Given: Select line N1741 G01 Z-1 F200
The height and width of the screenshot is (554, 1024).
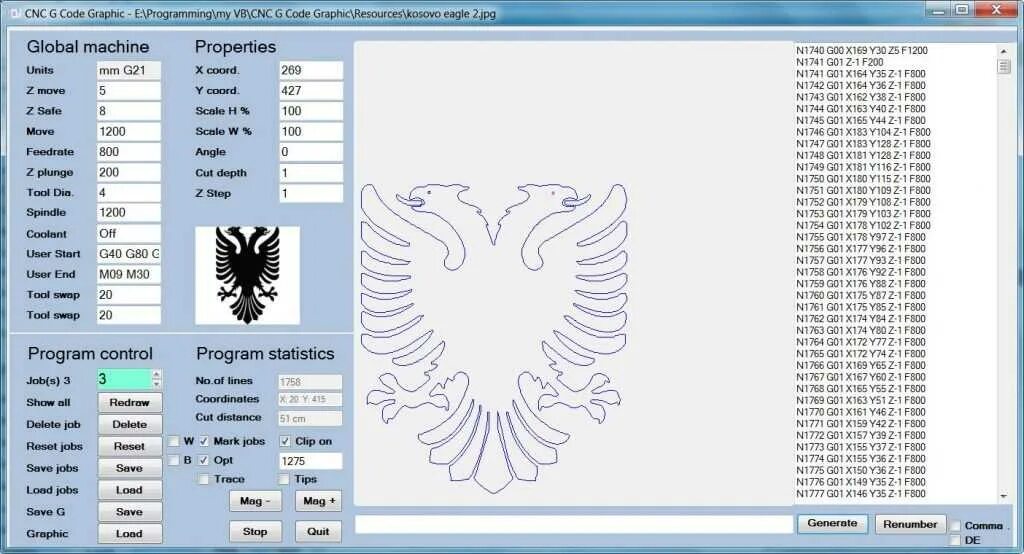Looking at the screenshot, I should coord(840,62).
